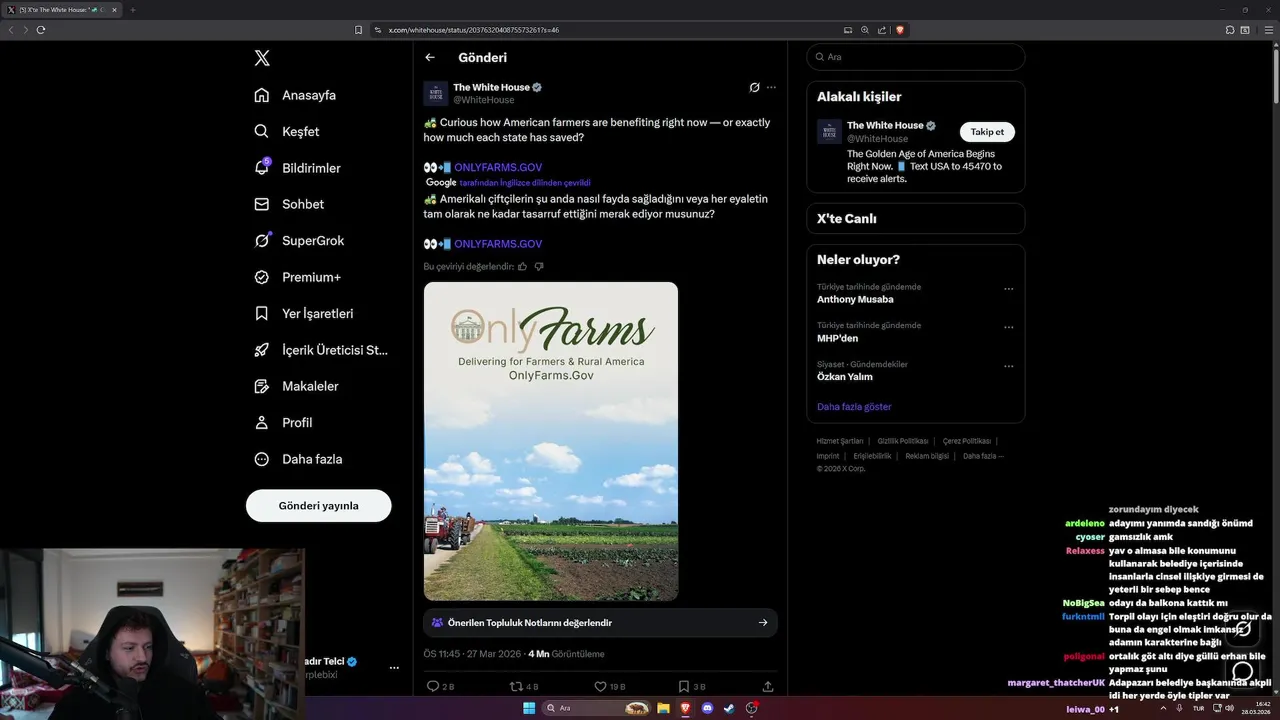
Task: Open the translated ONLYFARMS.GOV link
Action: (498, 244)
